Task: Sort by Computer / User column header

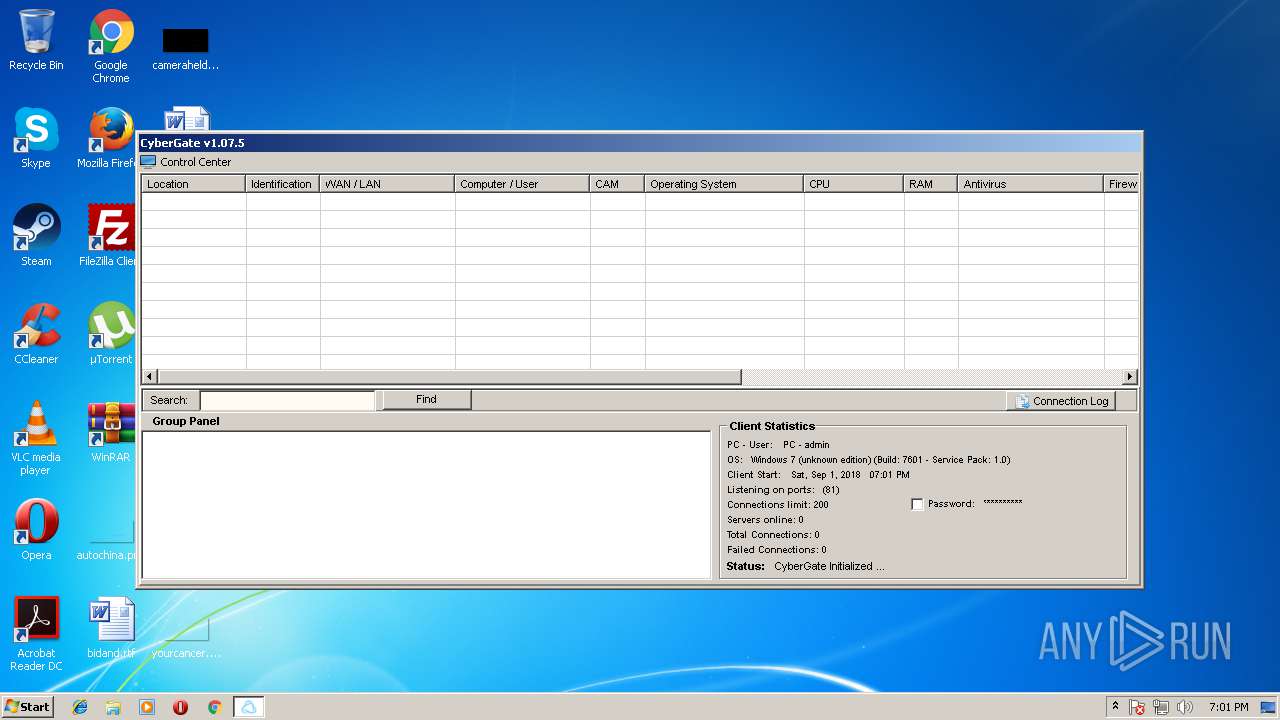Action: [522, 184]
